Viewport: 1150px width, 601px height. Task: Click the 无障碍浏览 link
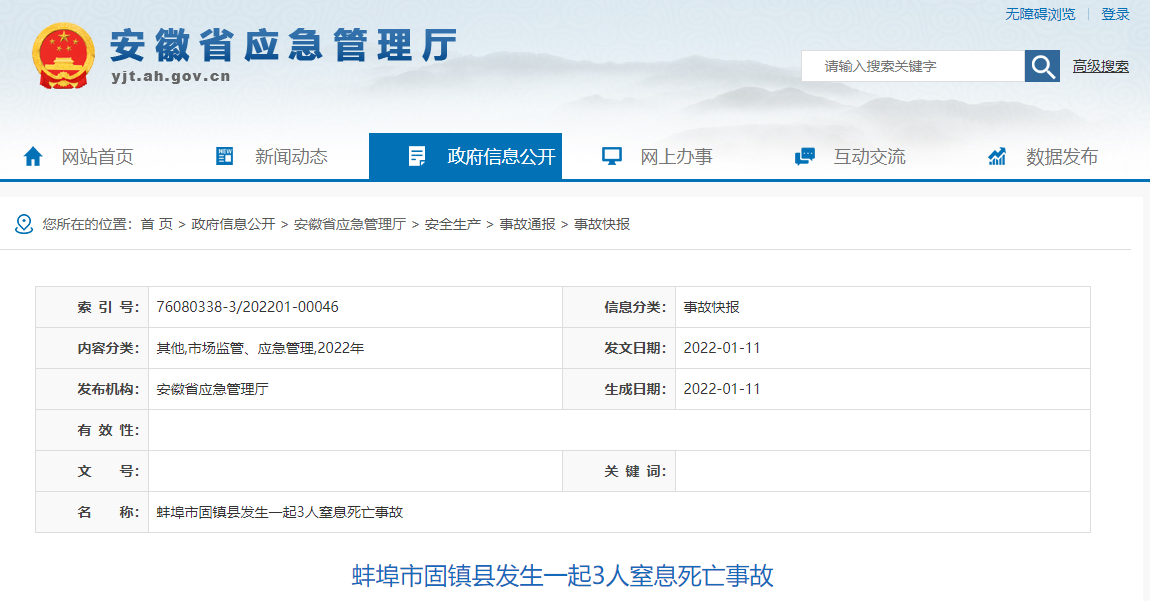point(1040,14)
